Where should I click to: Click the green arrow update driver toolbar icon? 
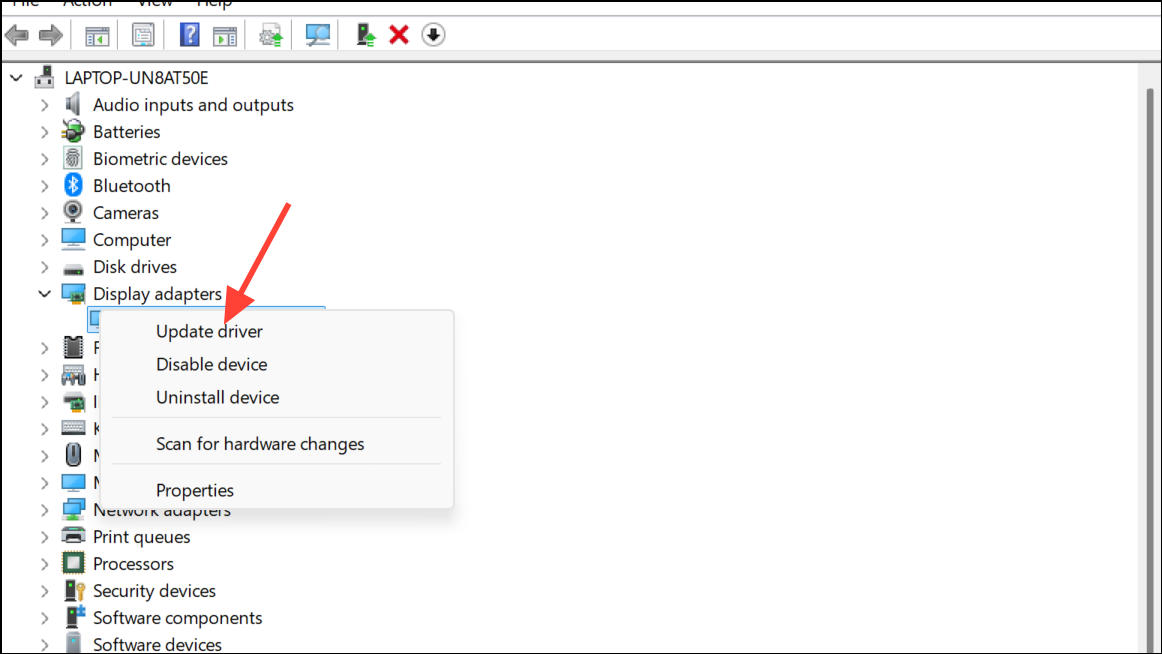click(366, 36)
